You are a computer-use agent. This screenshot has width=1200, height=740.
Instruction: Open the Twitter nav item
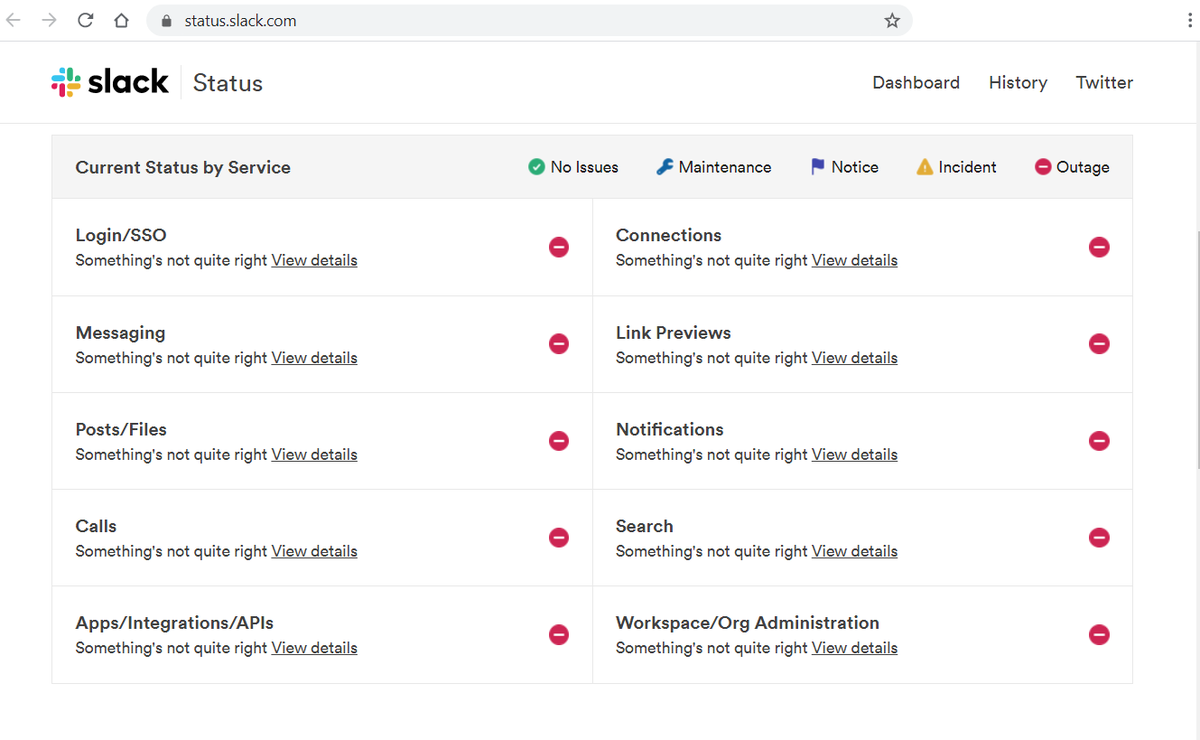[x=1104, y=83]
